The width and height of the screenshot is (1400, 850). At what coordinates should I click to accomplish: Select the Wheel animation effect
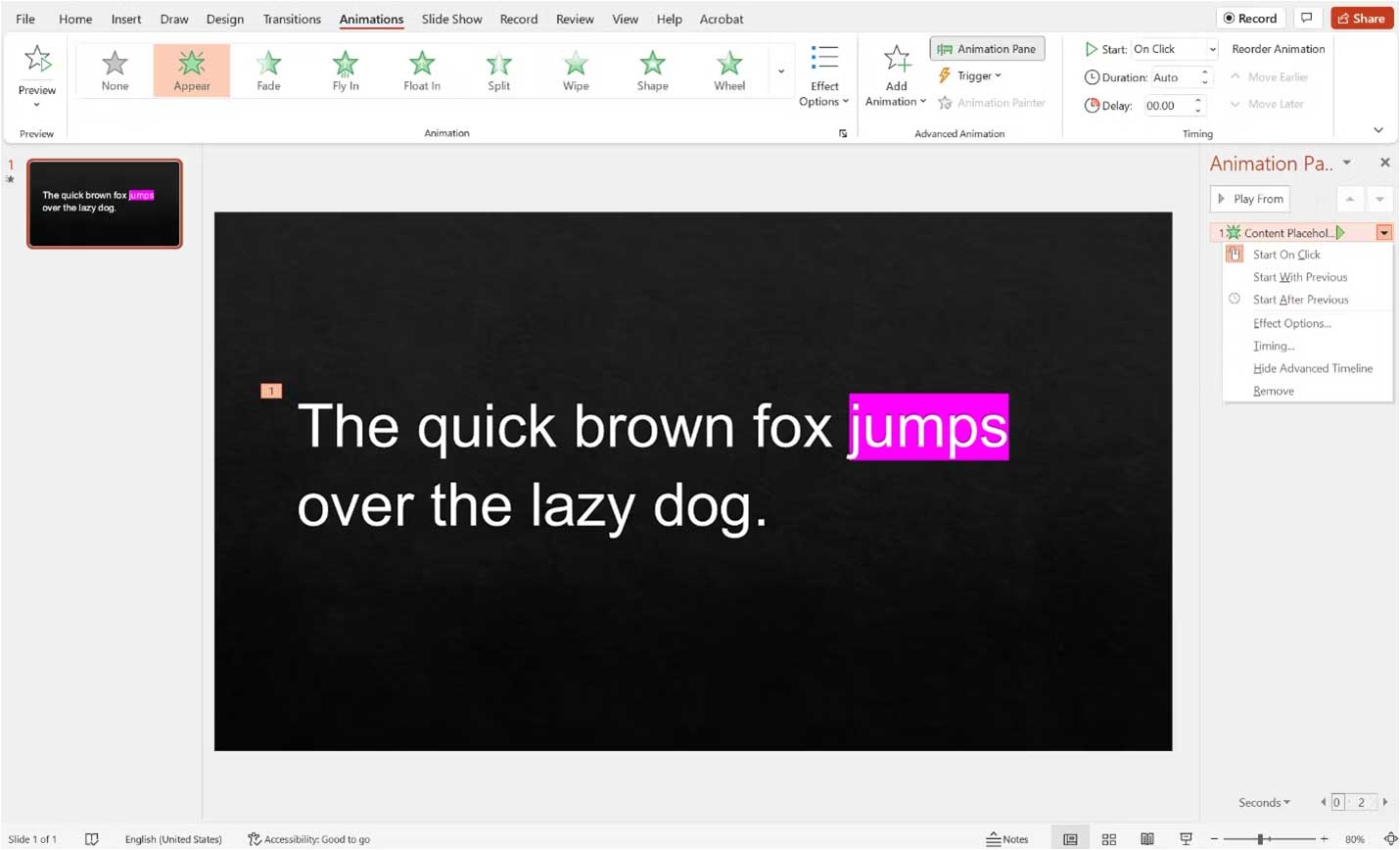(x=728, y=71)
